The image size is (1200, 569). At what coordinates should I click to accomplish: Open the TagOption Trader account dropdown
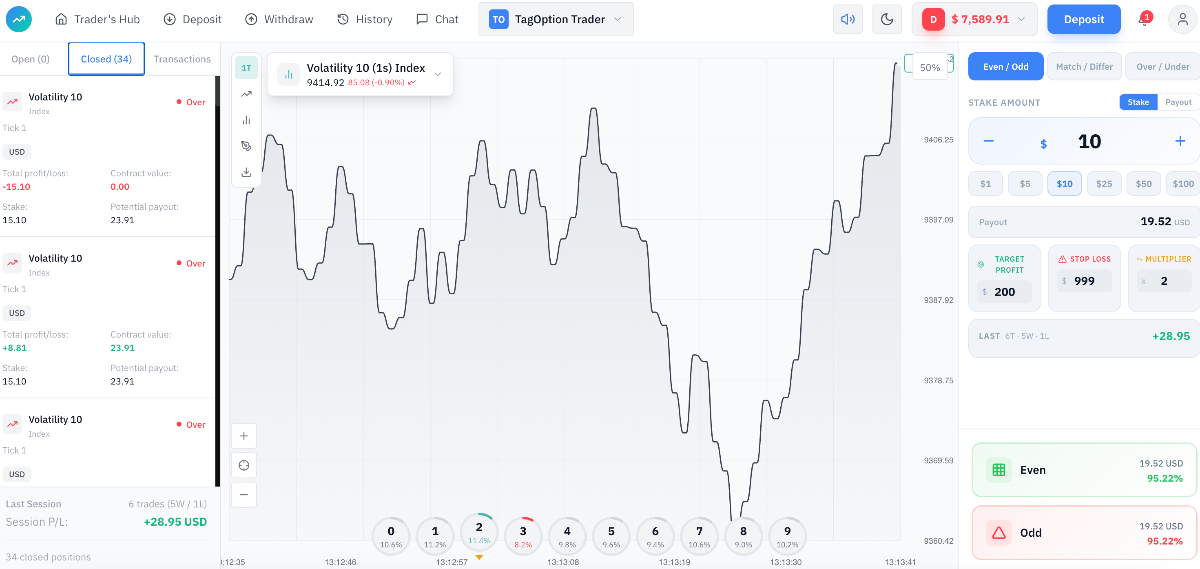coord(555,19)
